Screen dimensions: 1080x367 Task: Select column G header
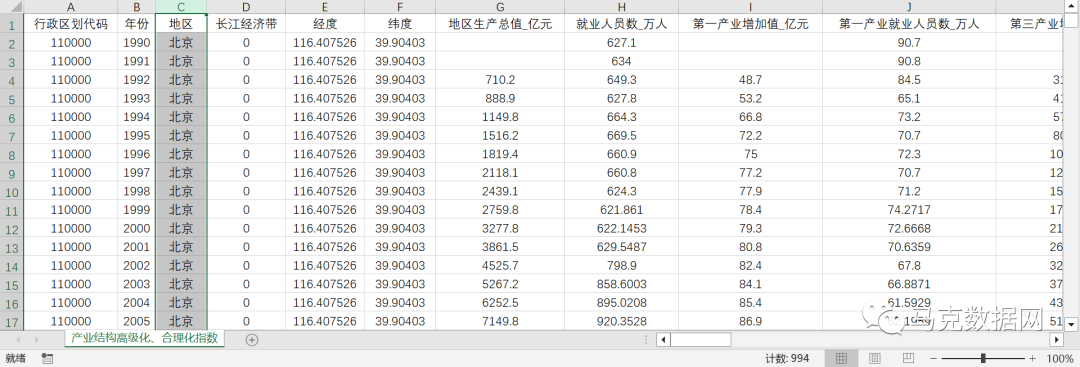click(500, 7)
